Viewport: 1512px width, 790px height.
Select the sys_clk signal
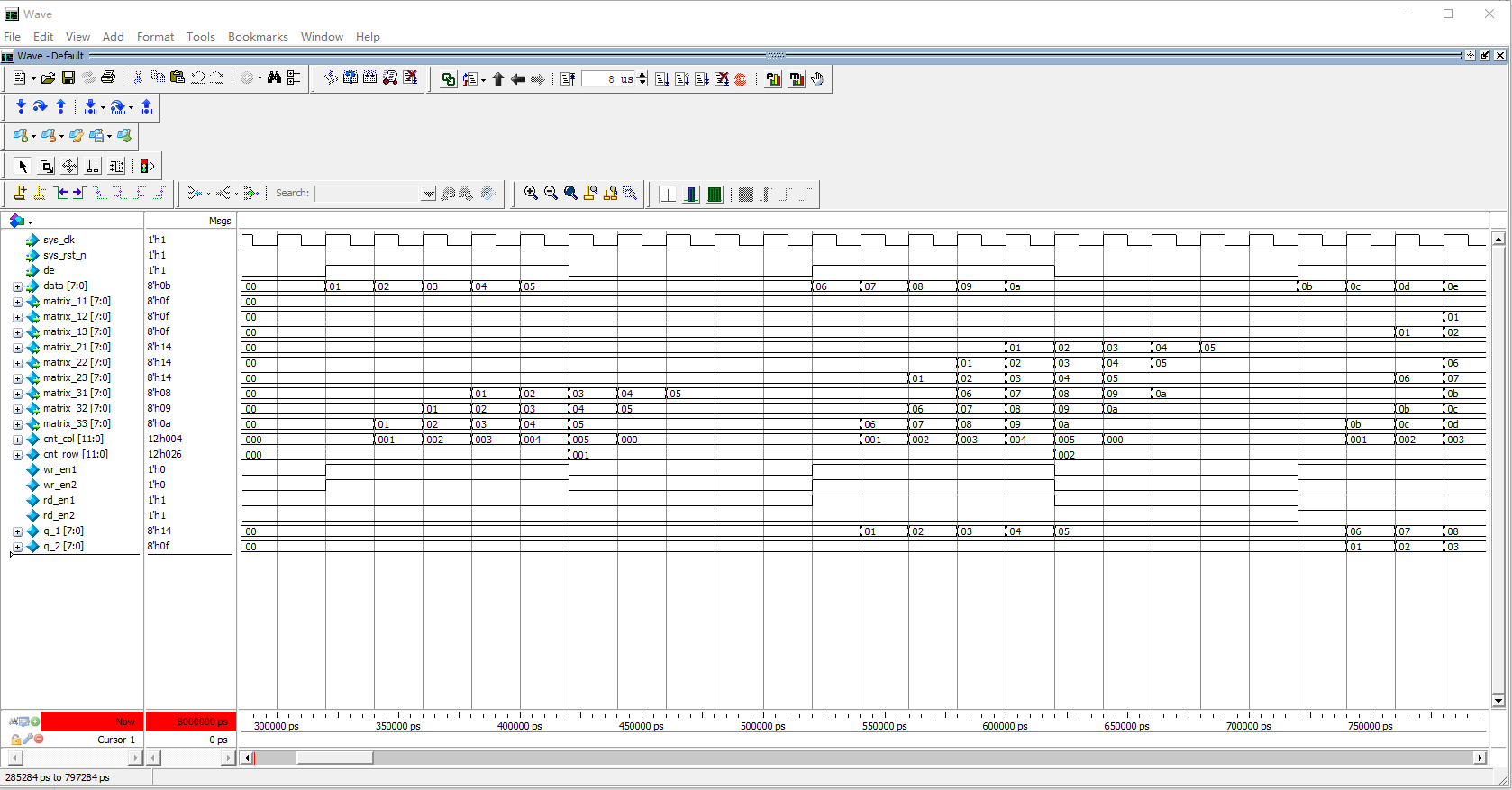click(59, 241)
